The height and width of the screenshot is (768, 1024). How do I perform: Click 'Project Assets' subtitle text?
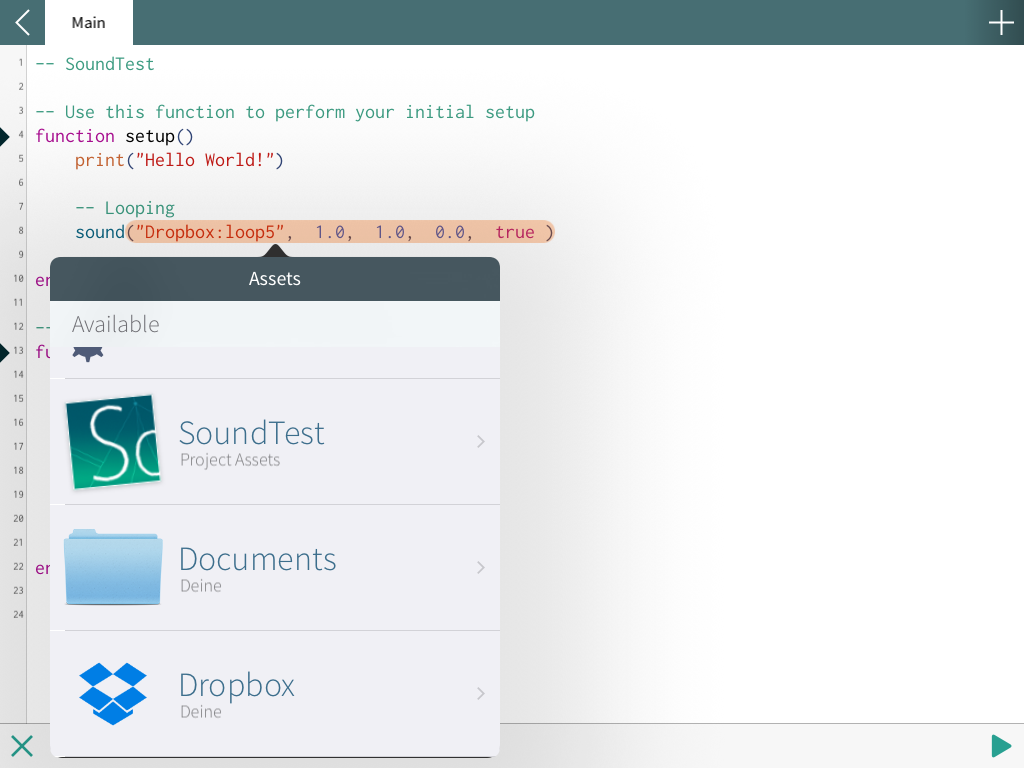click(230, 460)
